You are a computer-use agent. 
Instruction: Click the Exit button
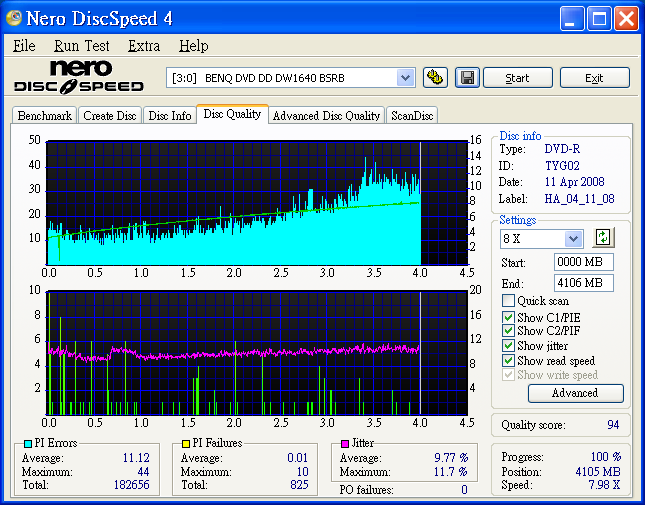click(594, 78)
